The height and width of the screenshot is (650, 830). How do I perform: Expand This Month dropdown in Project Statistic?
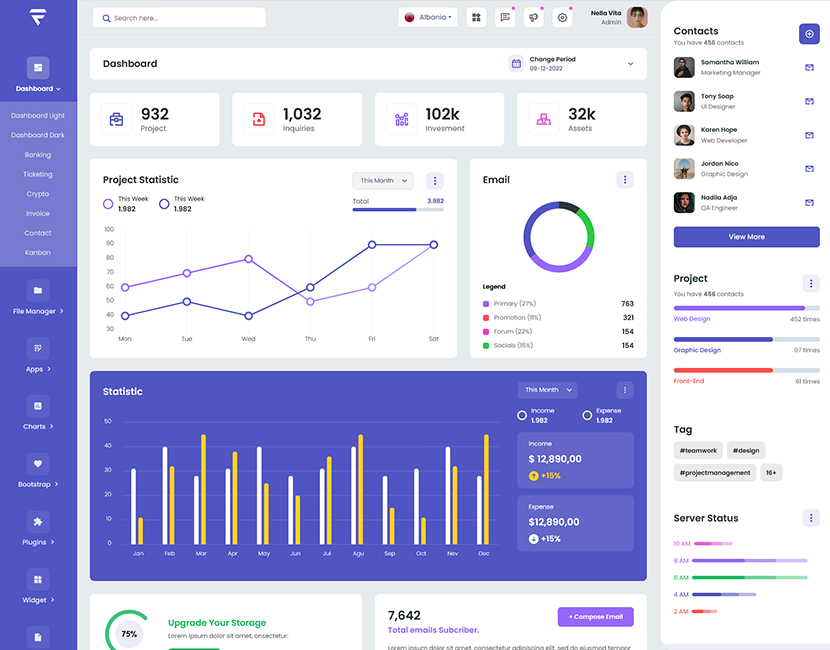click(382, 181)
